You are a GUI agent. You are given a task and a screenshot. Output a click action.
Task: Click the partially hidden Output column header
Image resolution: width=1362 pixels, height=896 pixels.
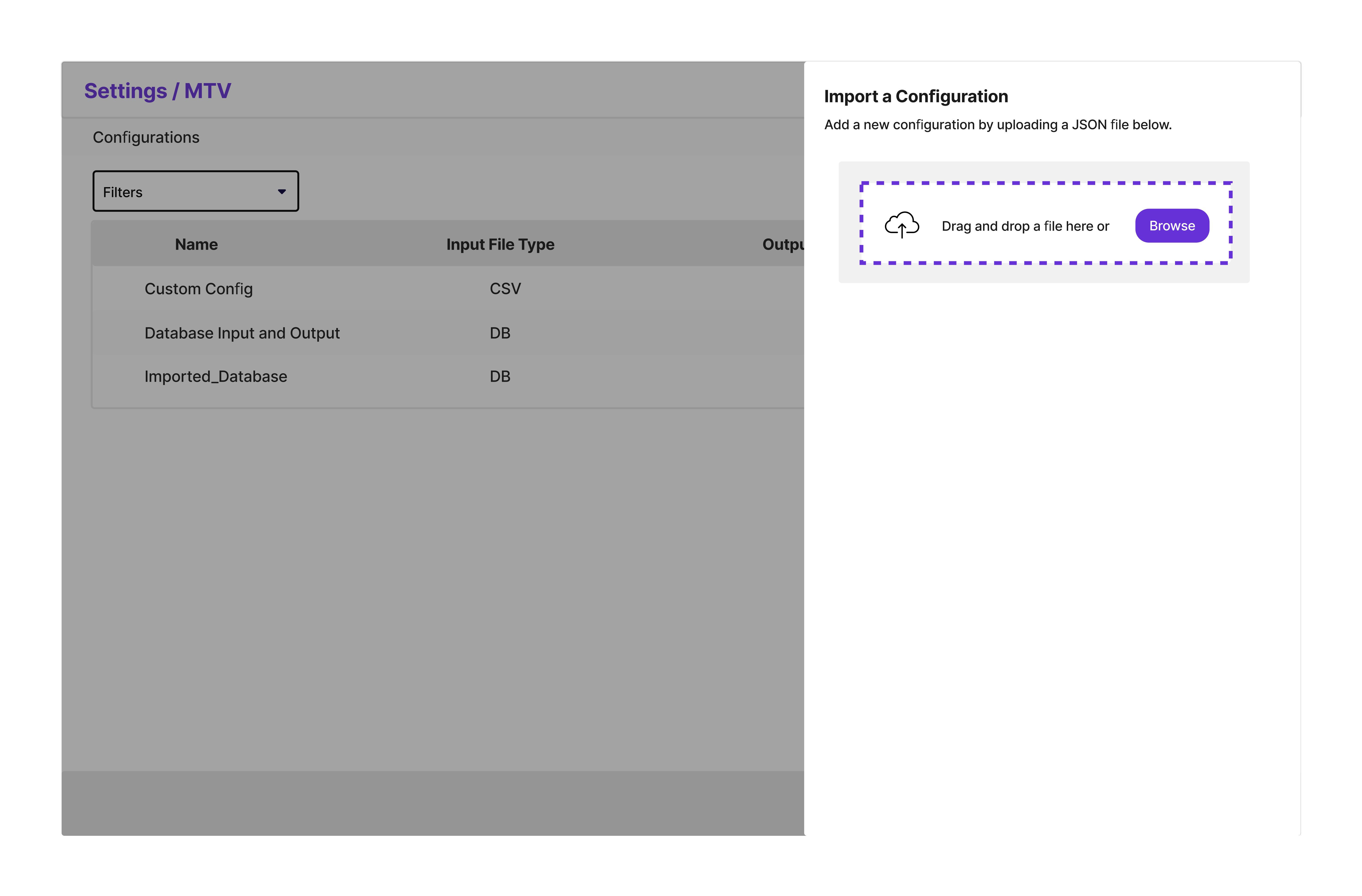(x=782, y=244)
